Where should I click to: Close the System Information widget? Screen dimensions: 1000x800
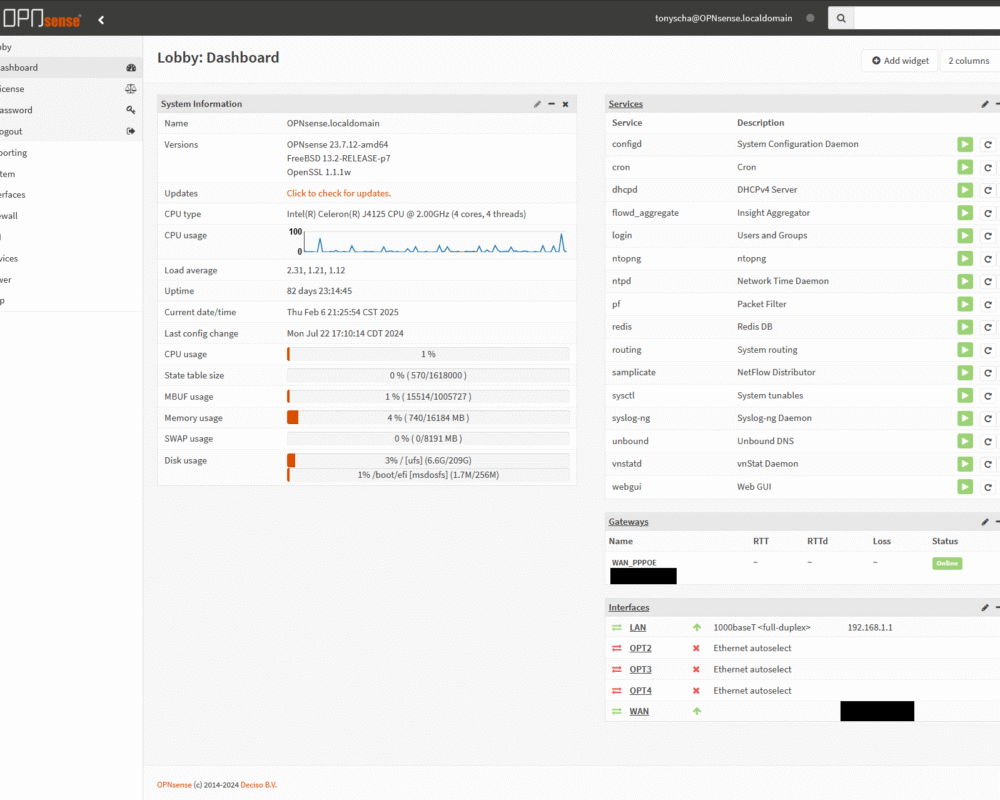tap(565, 104)
